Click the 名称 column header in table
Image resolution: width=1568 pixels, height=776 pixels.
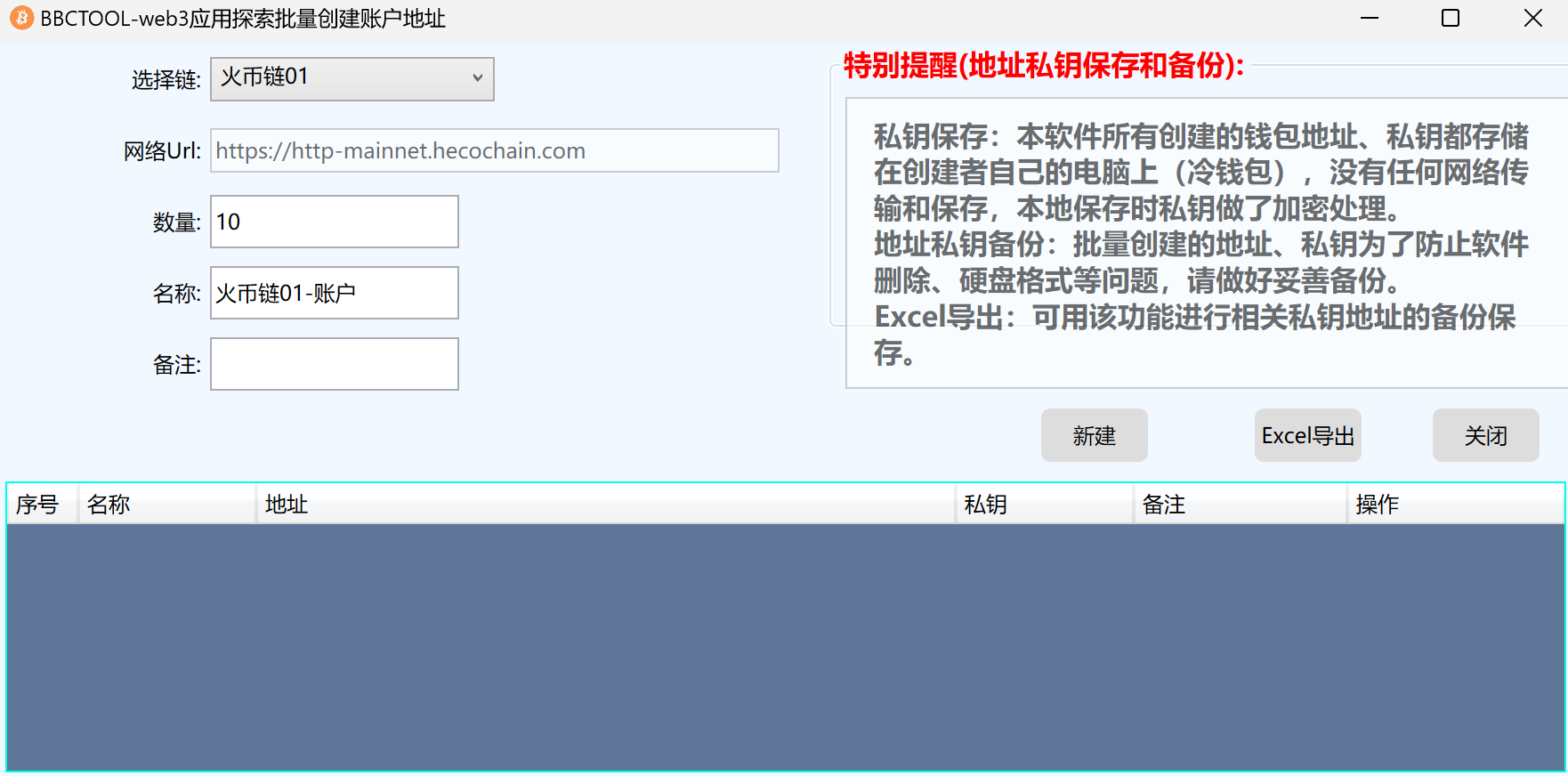click(166, 505)
